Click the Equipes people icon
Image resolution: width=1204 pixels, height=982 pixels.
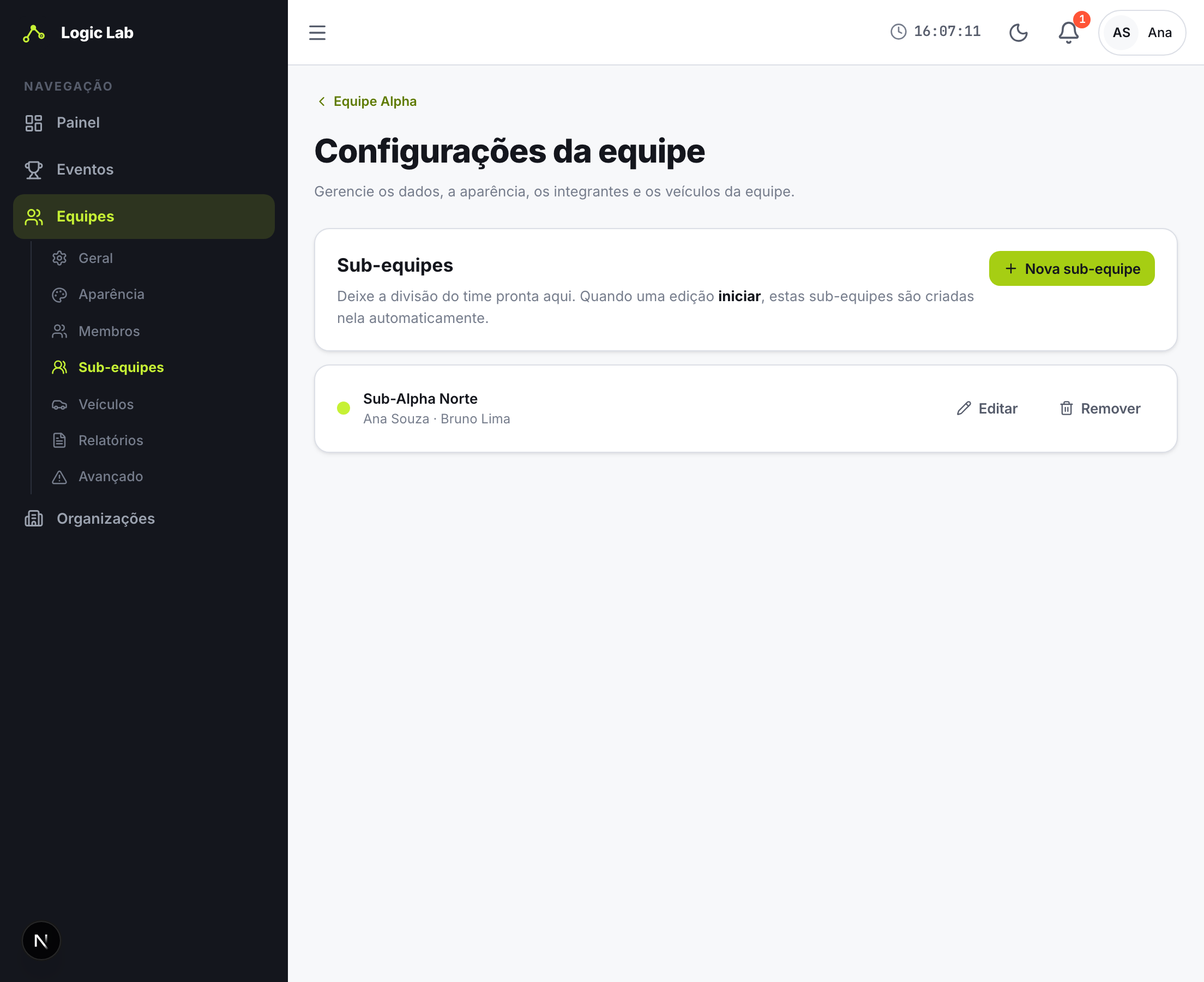tap(34, 217)
